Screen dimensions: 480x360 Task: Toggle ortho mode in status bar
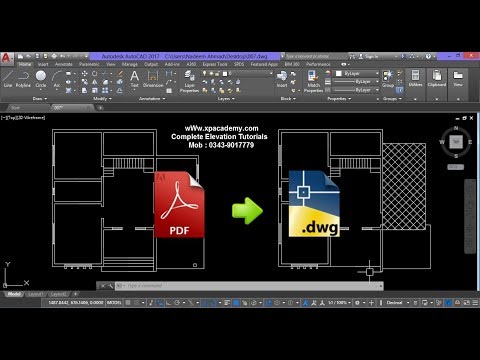pos(169,303)
